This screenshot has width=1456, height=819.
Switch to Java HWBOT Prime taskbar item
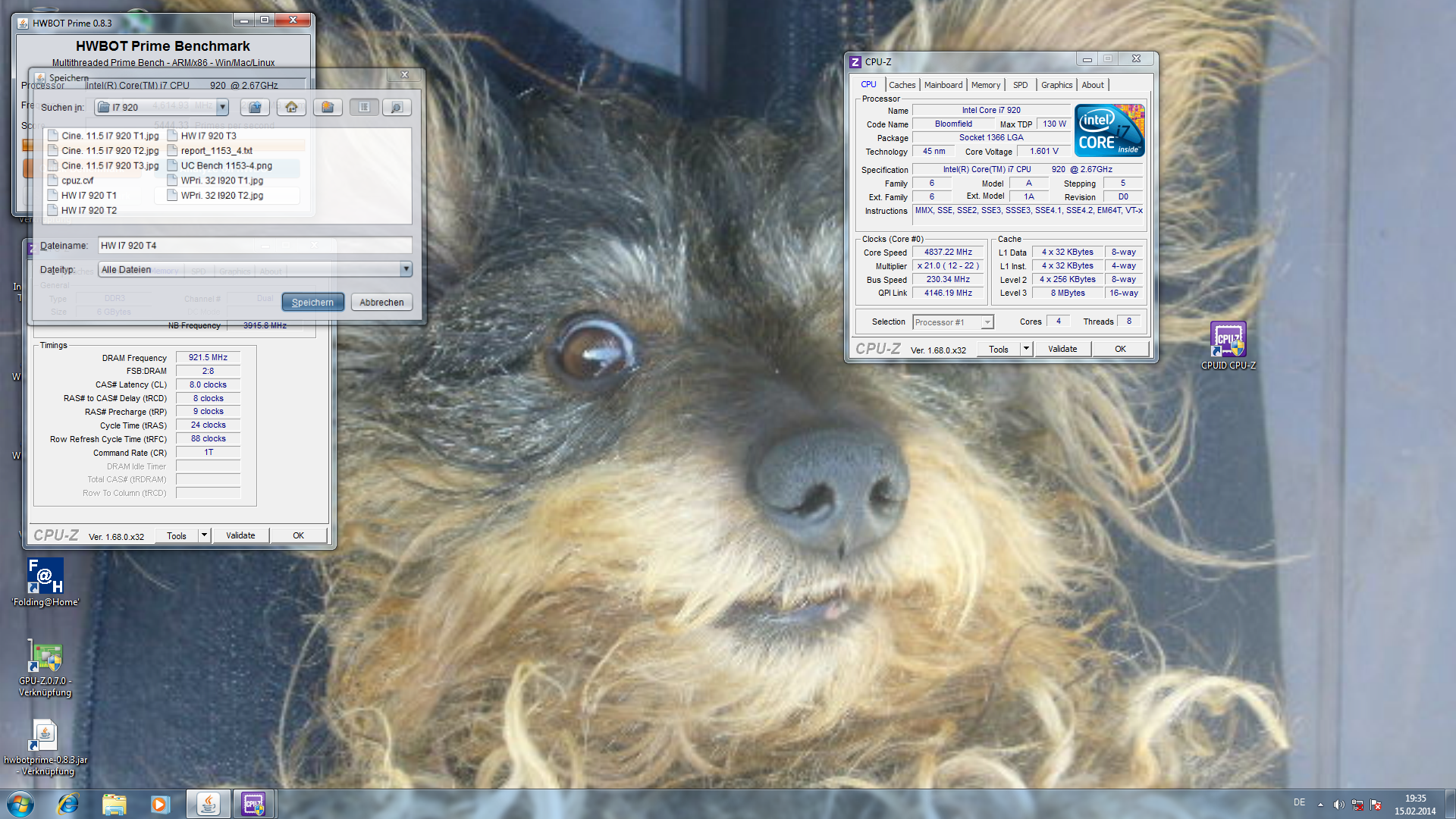pyautogui.click(x=208, y=804)
